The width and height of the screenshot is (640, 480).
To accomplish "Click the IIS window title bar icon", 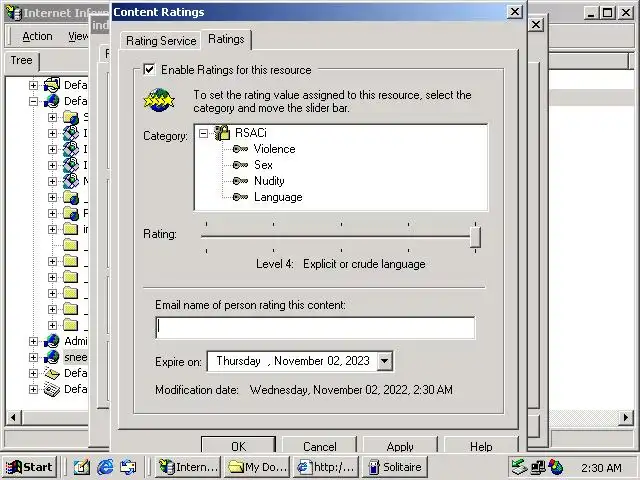I will (13, 12).
